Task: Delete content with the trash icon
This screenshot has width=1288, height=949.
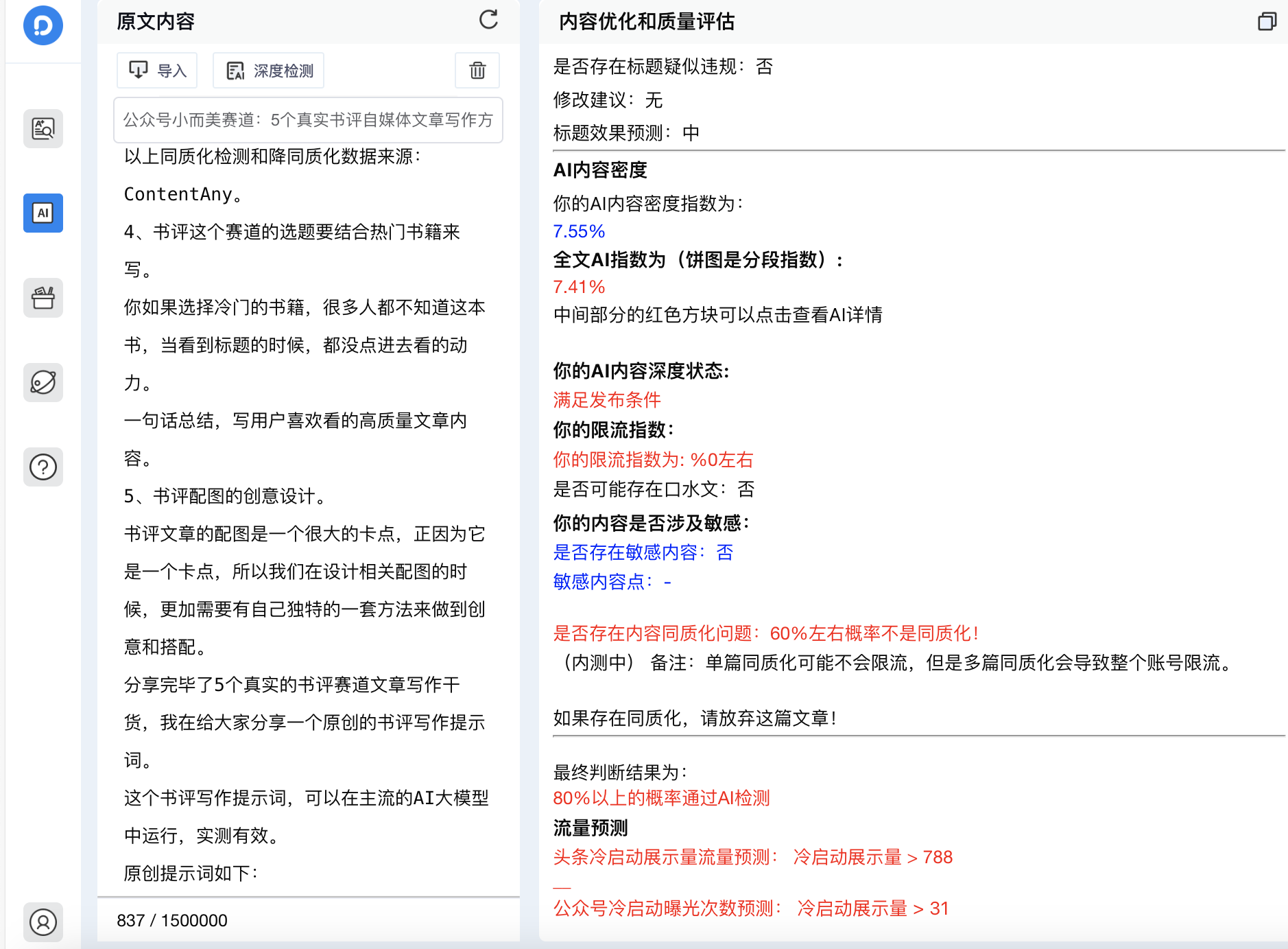Action: (477, 70)
